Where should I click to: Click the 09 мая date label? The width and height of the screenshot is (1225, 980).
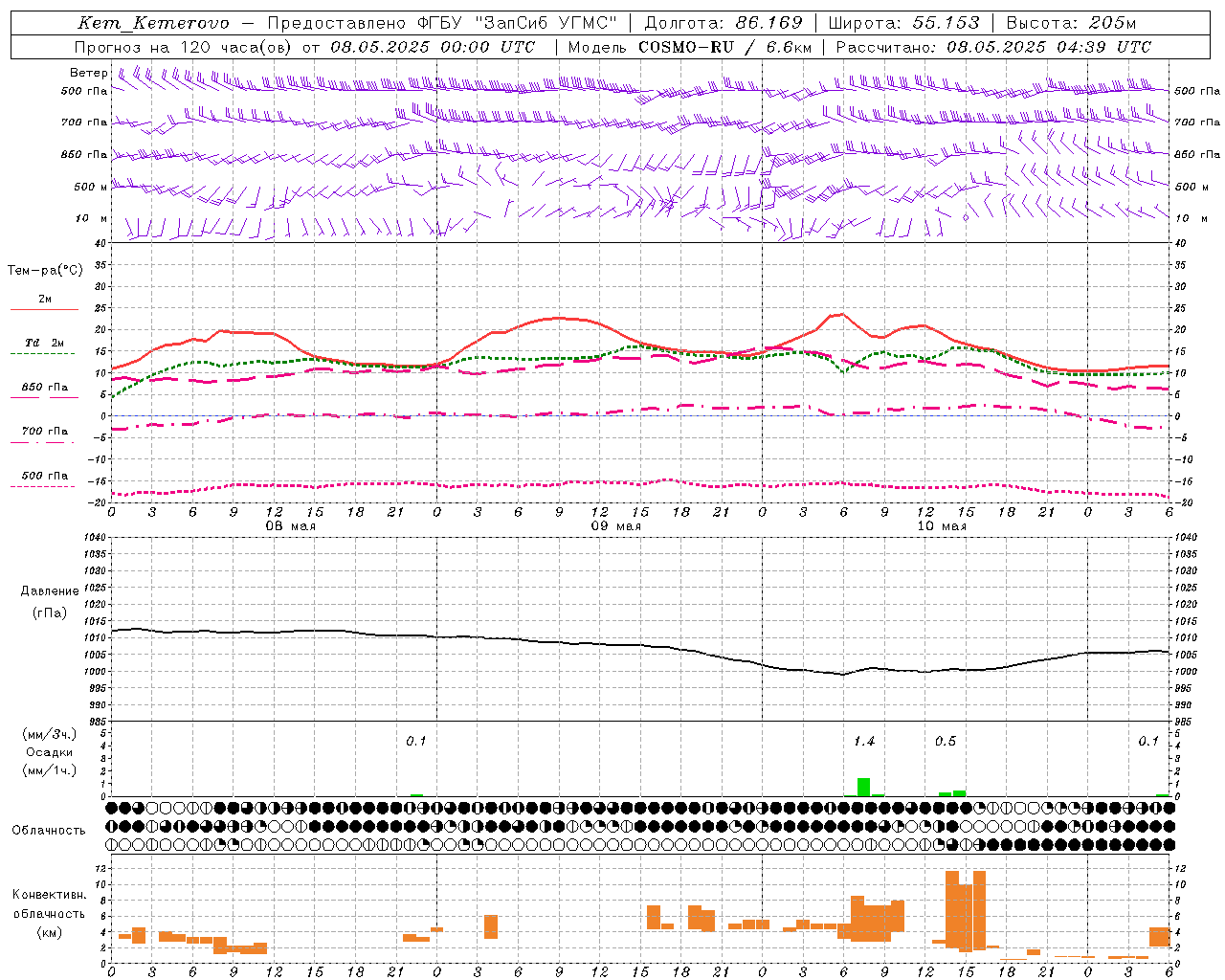(x=616, y=526)
